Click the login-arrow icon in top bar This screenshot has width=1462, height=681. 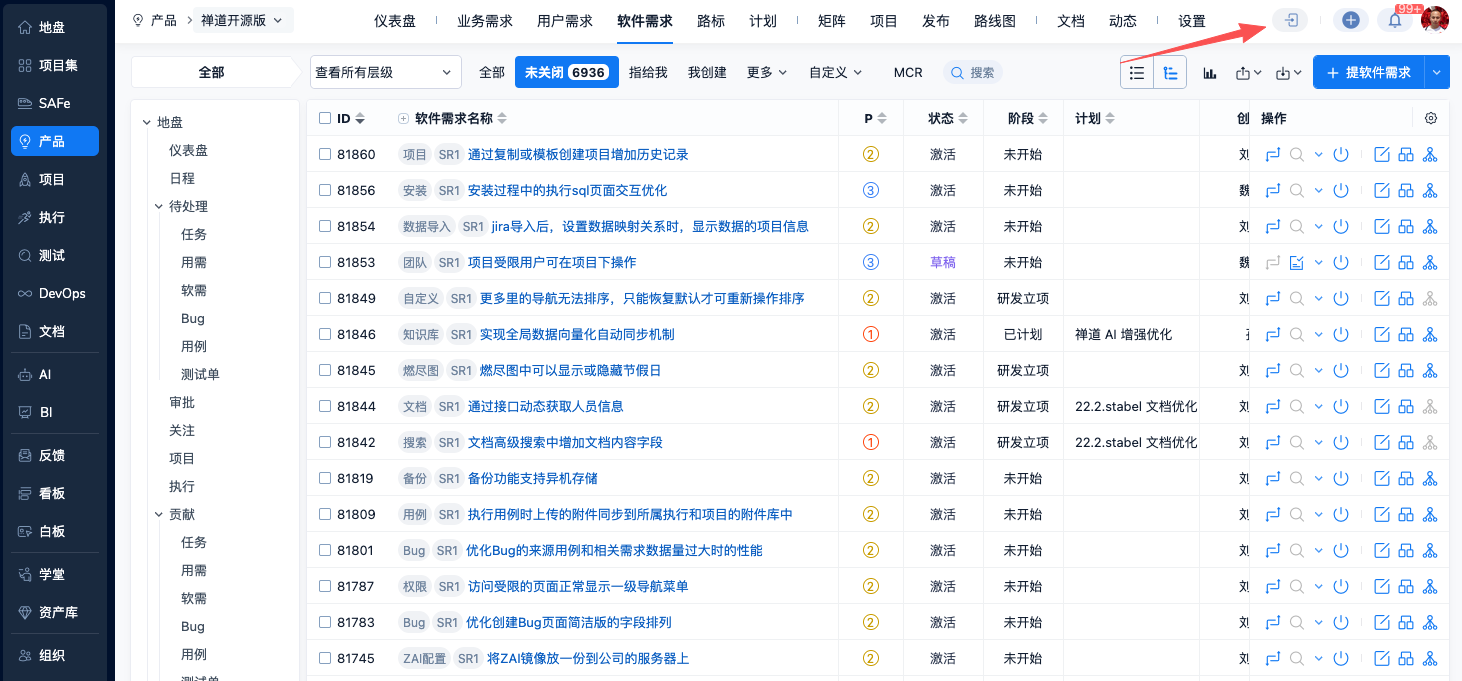(x=1290, y=20)
